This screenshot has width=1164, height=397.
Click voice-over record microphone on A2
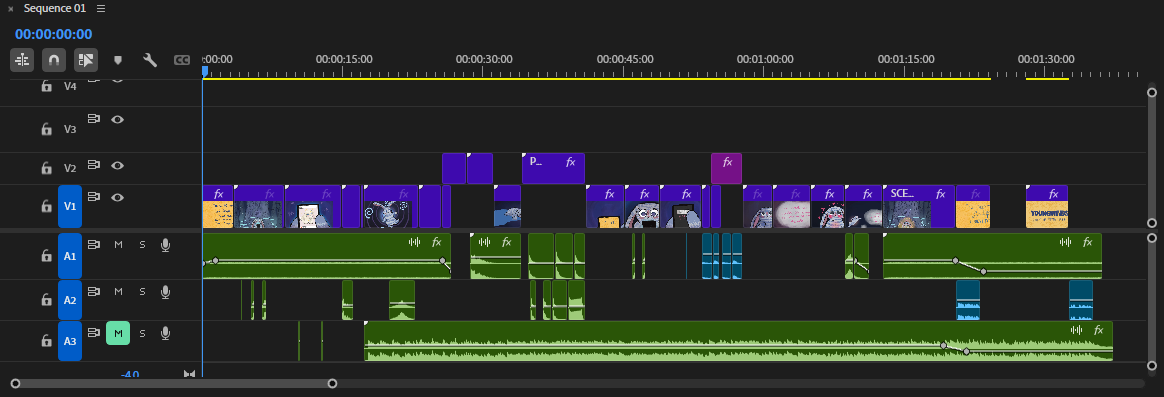pos(166,292)
